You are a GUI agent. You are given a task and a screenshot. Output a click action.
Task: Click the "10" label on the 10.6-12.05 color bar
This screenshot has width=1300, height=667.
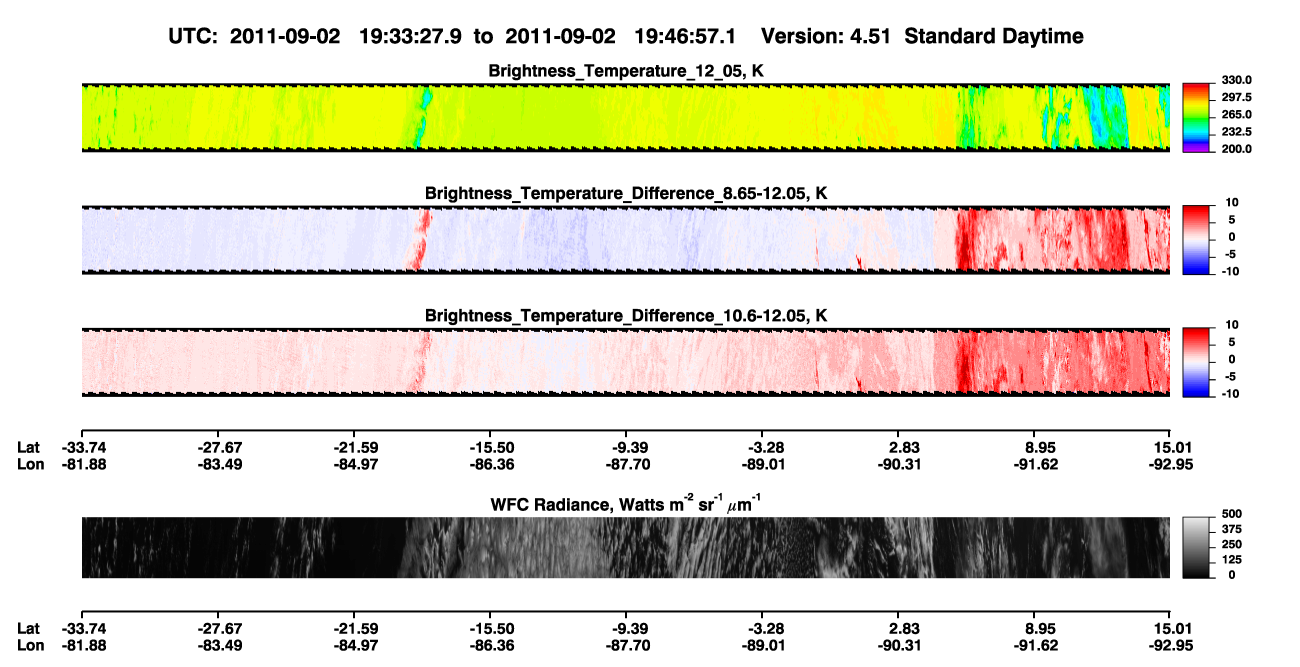(x=1231, y=325)
